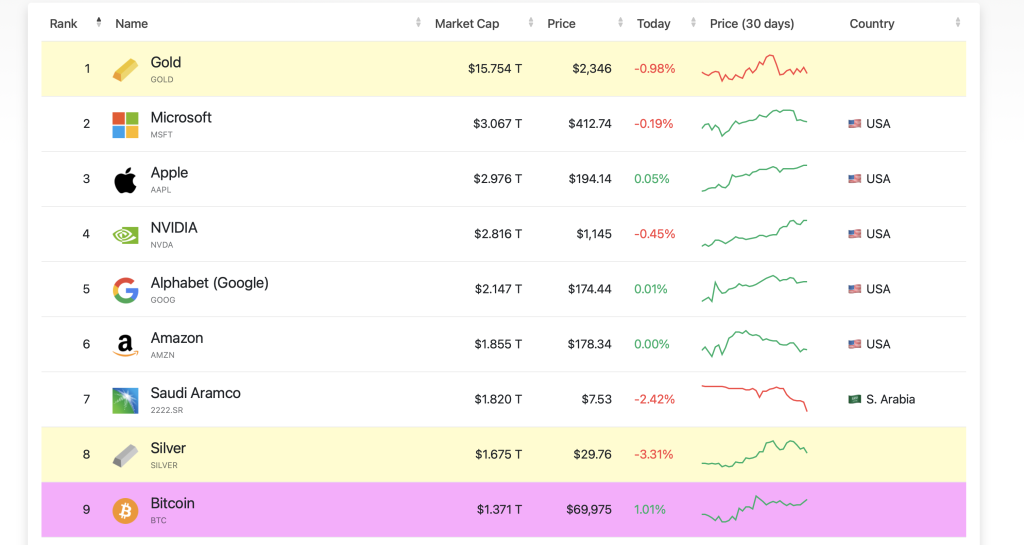This screenshot has width=1024, height=545.
Task: Open the Amazon company link
Action: (x=177, y=338)
